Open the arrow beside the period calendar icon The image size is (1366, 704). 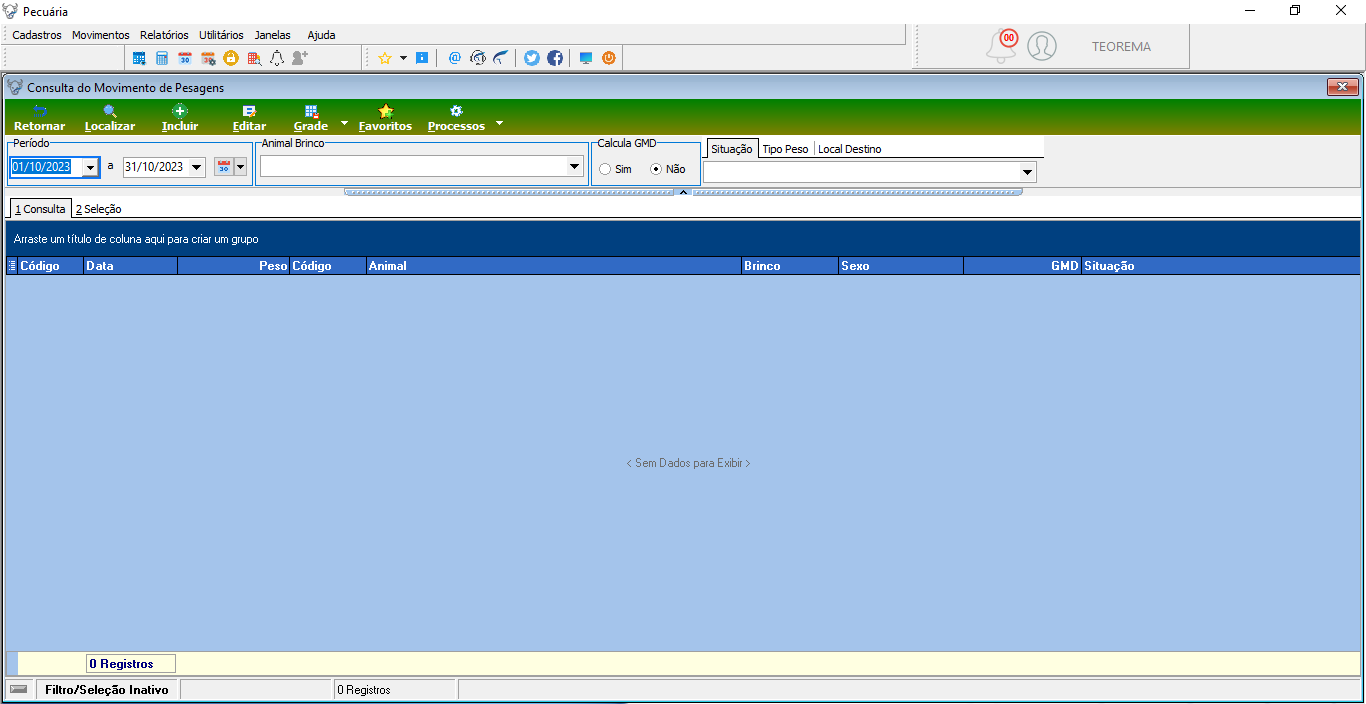240,167
